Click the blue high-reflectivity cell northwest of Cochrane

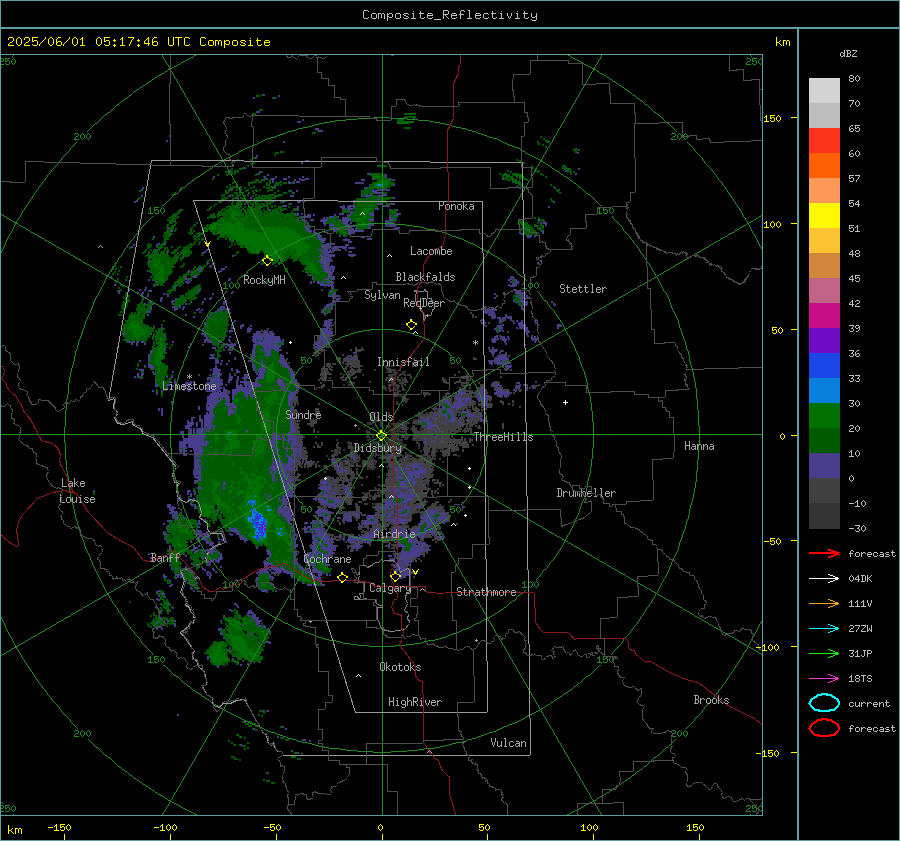point(257,521)
